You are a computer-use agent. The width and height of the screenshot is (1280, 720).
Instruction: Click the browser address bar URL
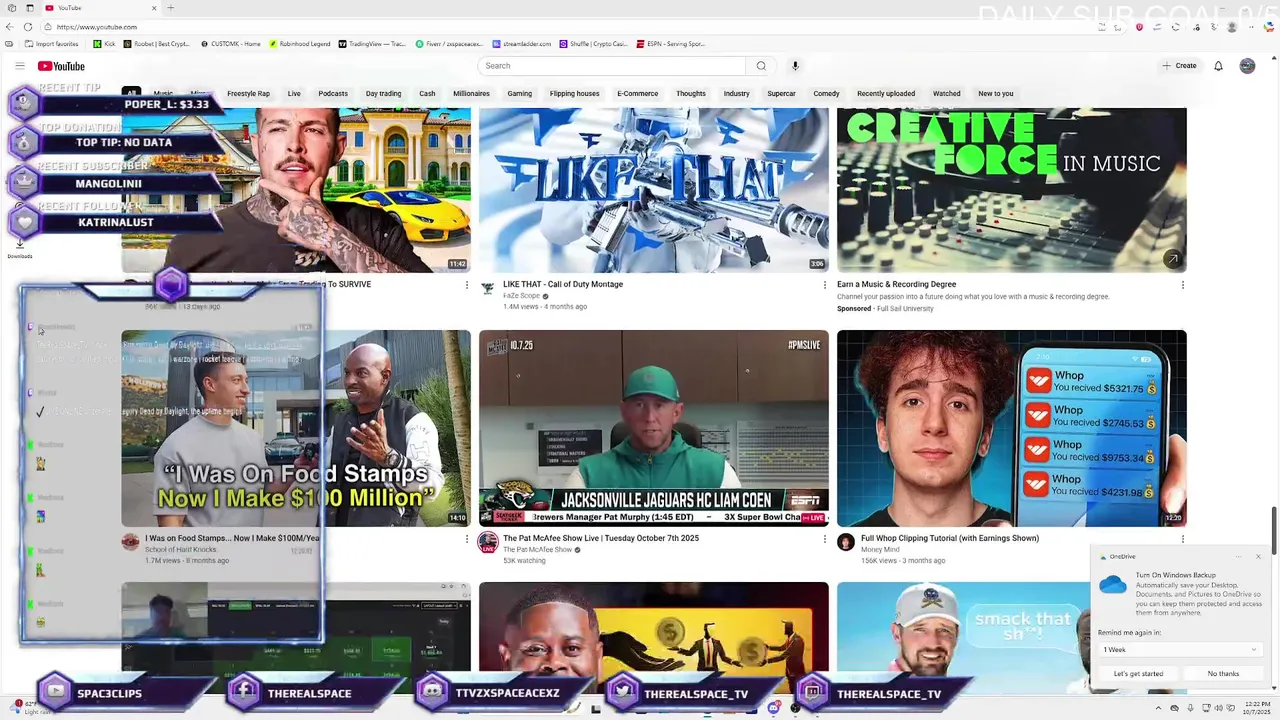pos(97,27)
